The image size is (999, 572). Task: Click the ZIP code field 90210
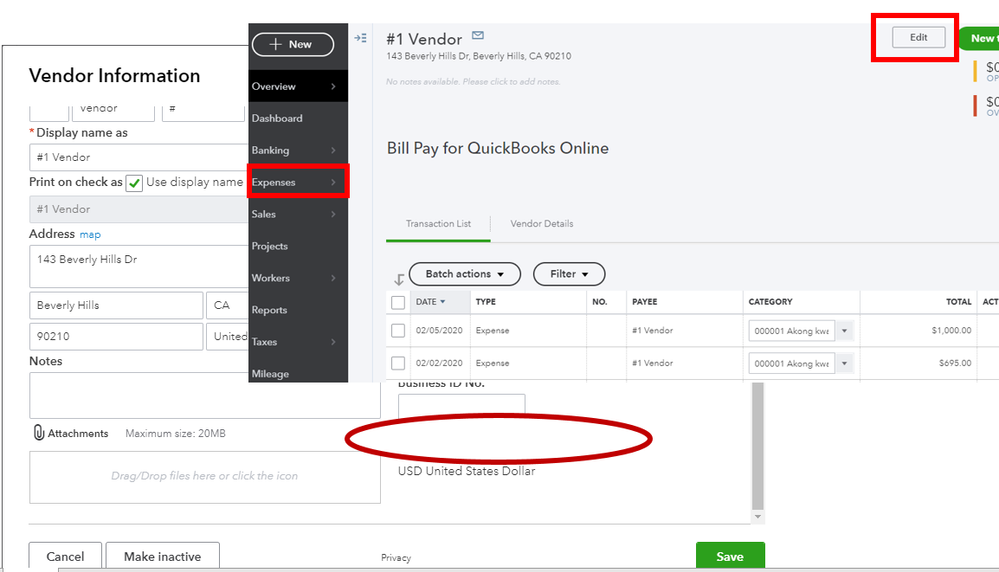116,336
